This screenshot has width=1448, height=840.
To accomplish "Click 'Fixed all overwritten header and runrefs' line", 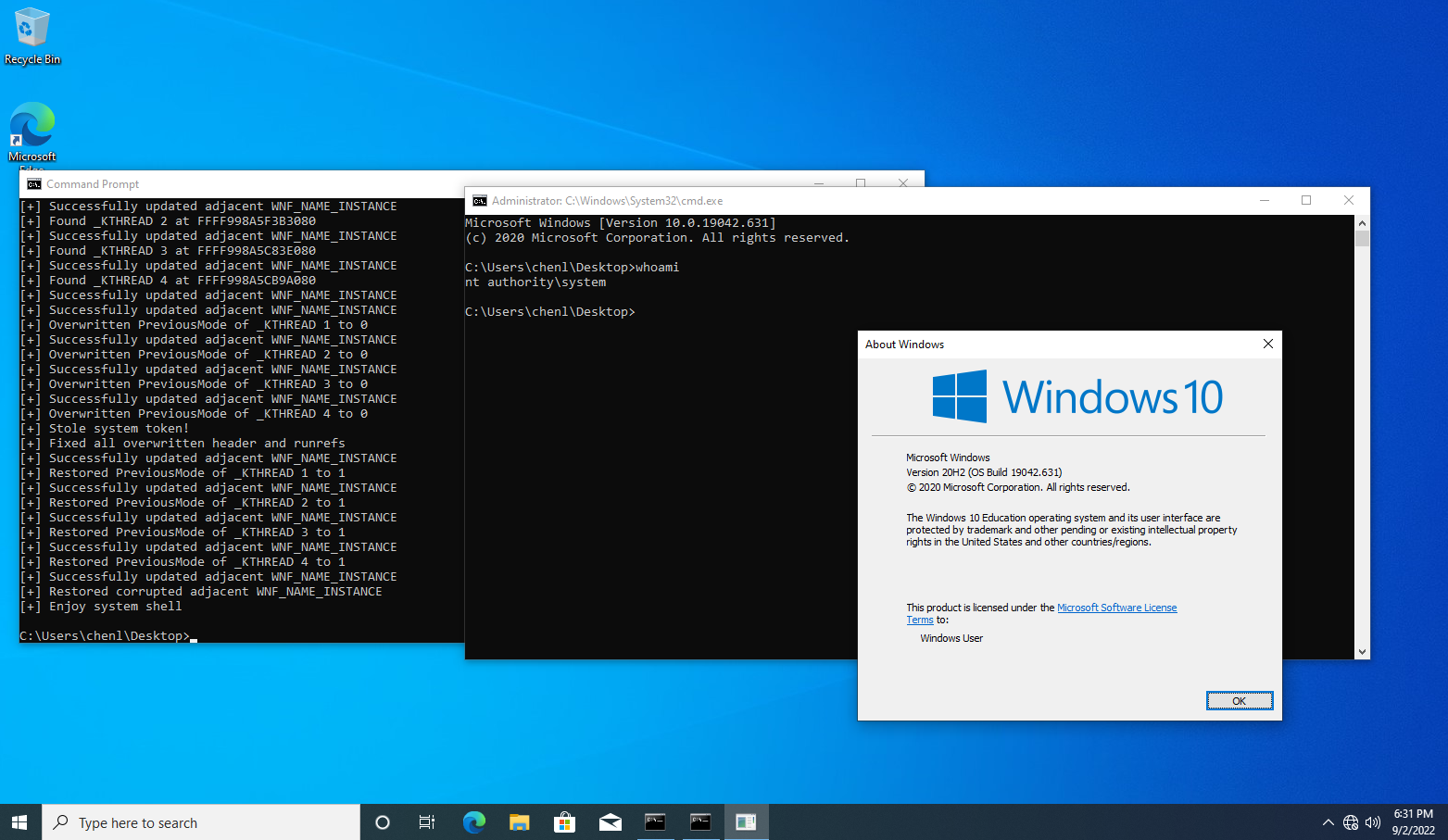I will point(183,444).
